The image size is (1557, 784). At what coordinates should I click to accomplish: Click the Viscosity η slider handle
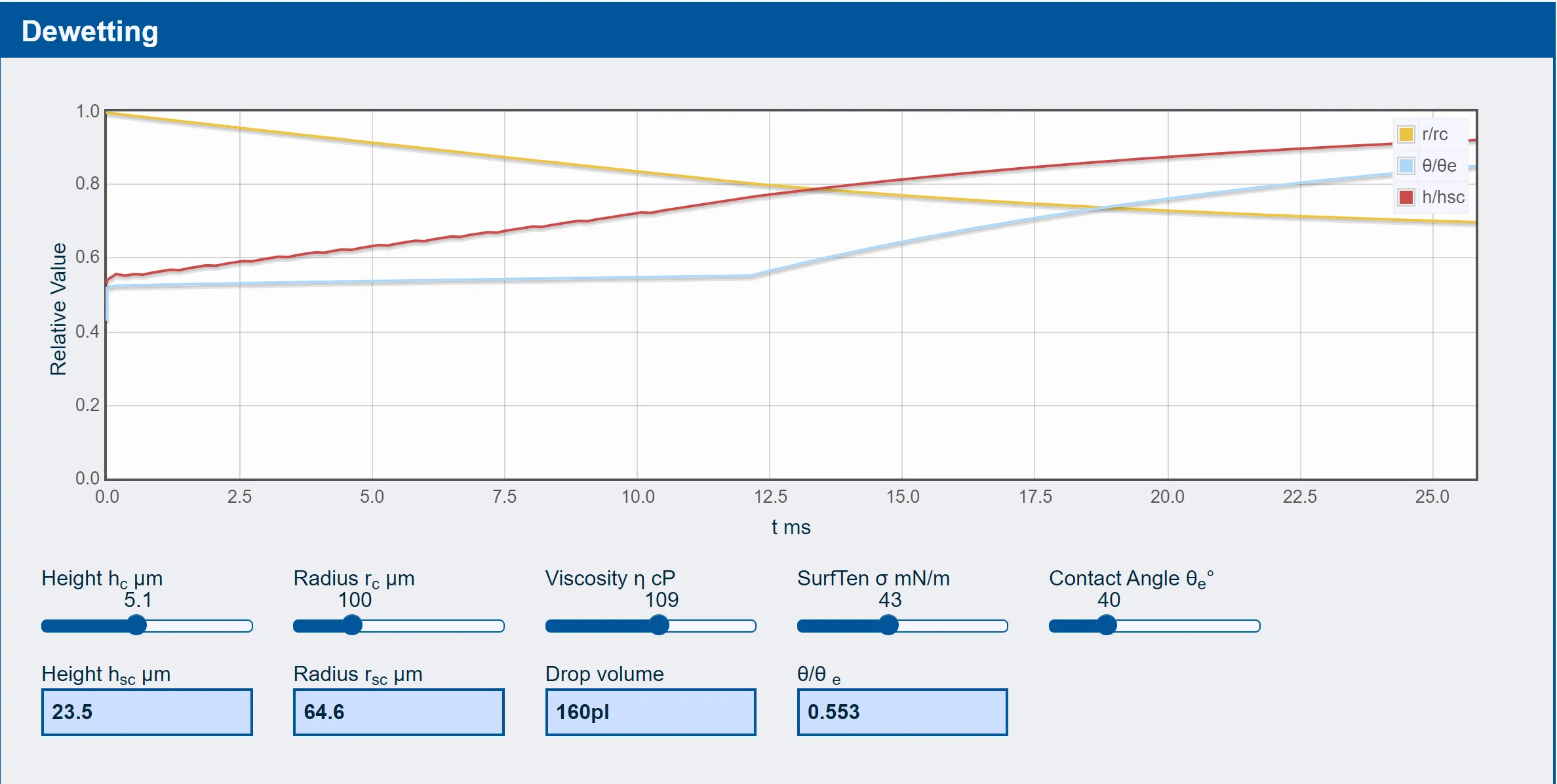click(x=659, y=625)
